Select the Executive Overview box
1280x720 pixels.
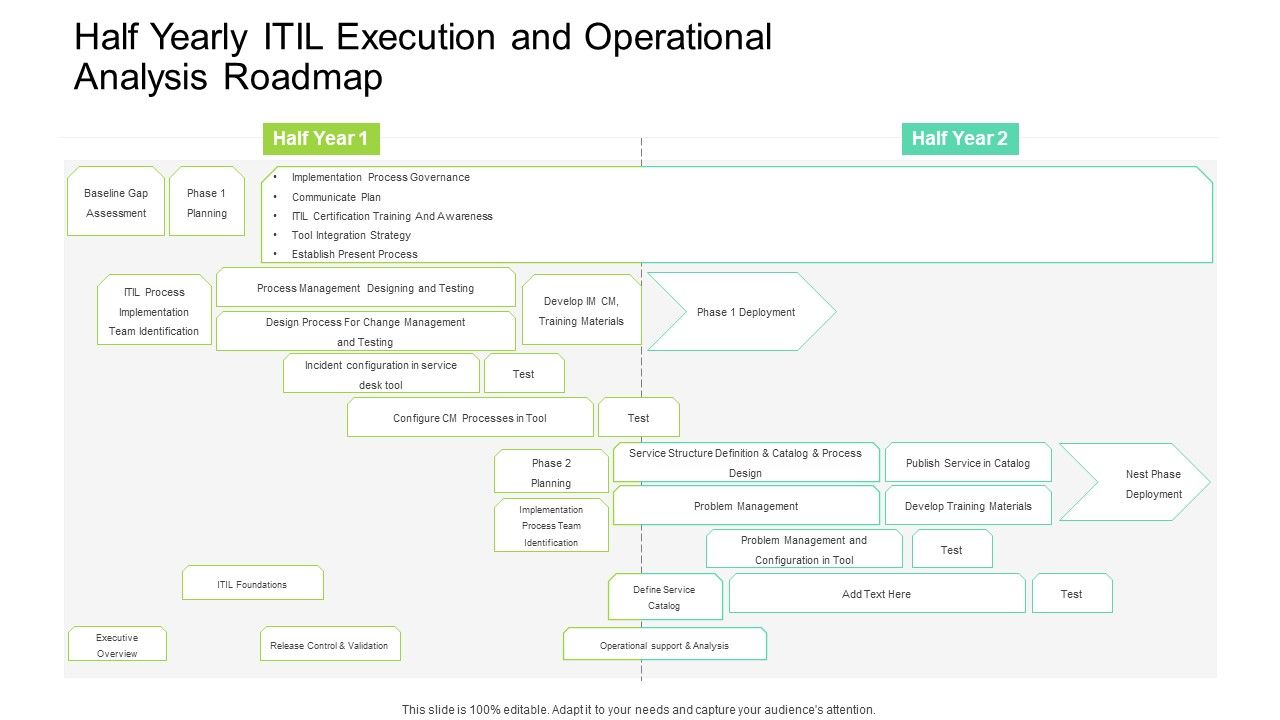[x=117, y=645]
